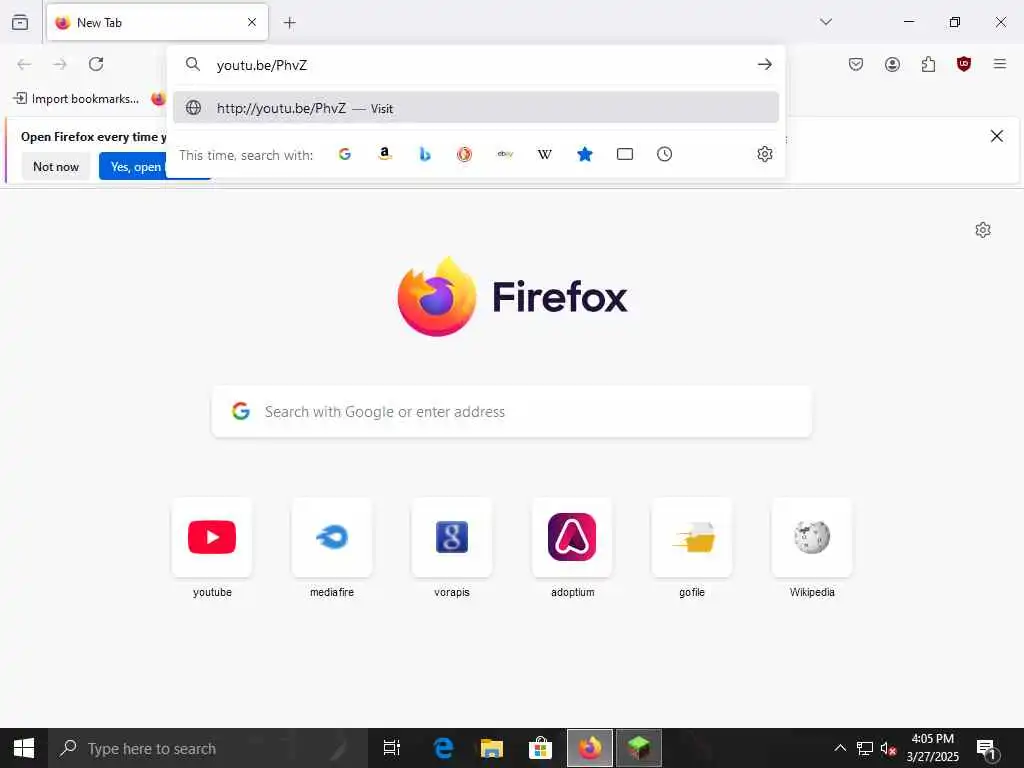Screen dimensions: 1024x768
Task: Open search settings gear in dropdown
Action: coord(765,154)
